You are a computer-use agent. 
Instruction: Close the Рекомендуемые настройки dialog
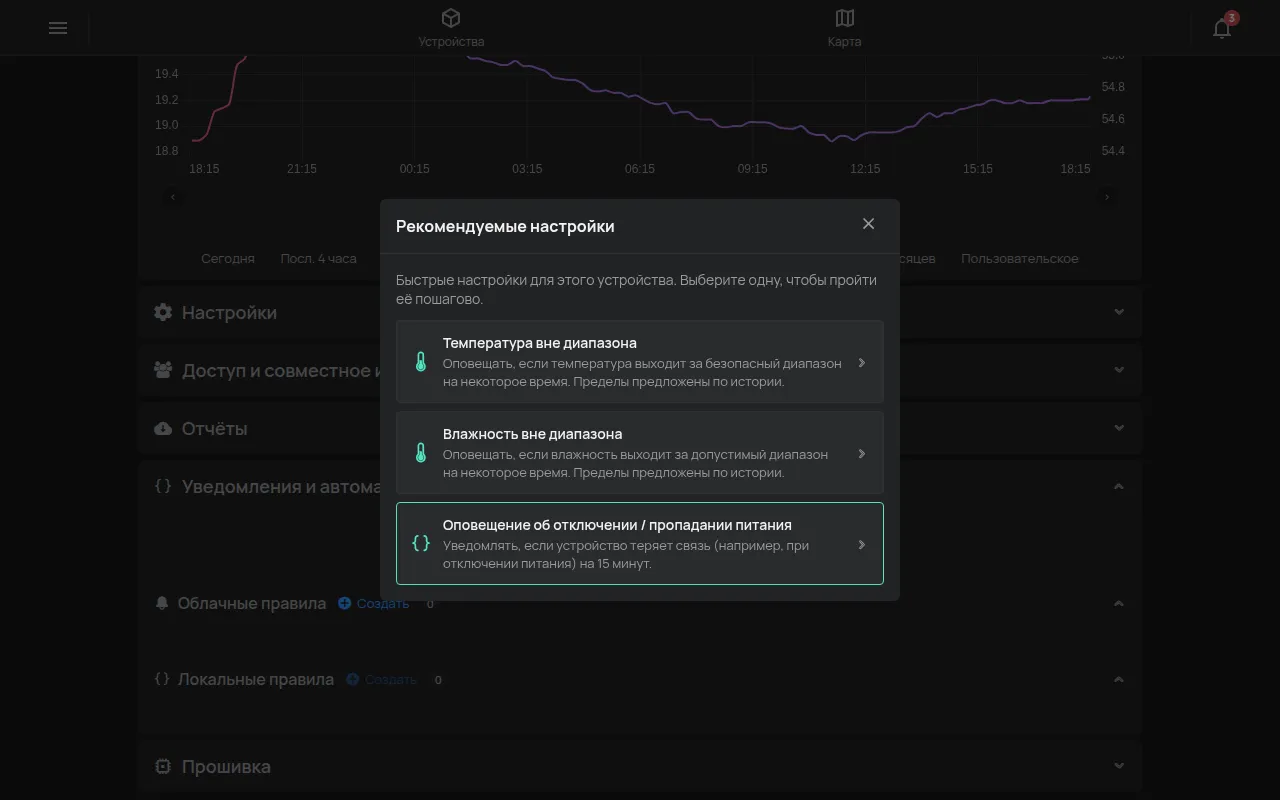868,224
